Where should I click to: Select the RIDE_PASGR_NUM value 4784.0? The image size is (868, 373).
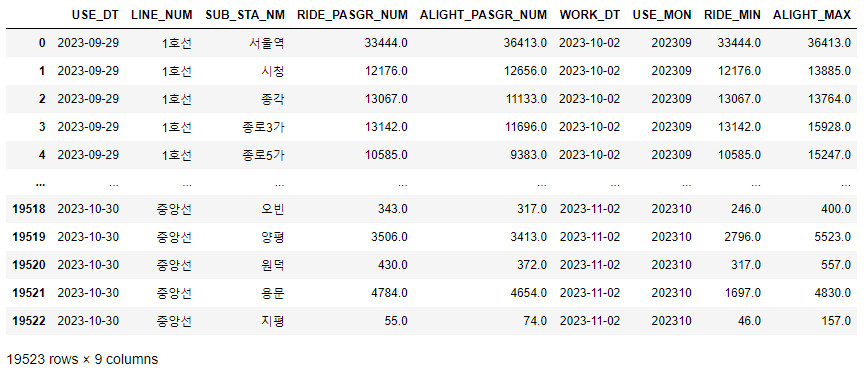(x=390, y=293)
